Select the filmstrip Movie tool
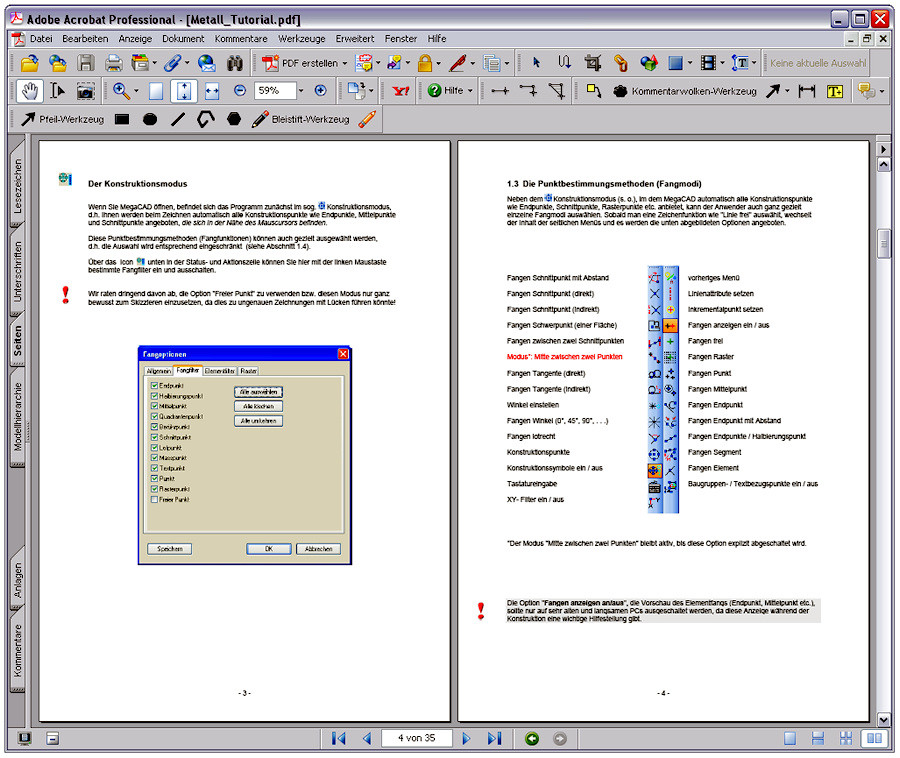Viewport: 900px width, 758px height. pyautogui.click(x=709, y=63)
